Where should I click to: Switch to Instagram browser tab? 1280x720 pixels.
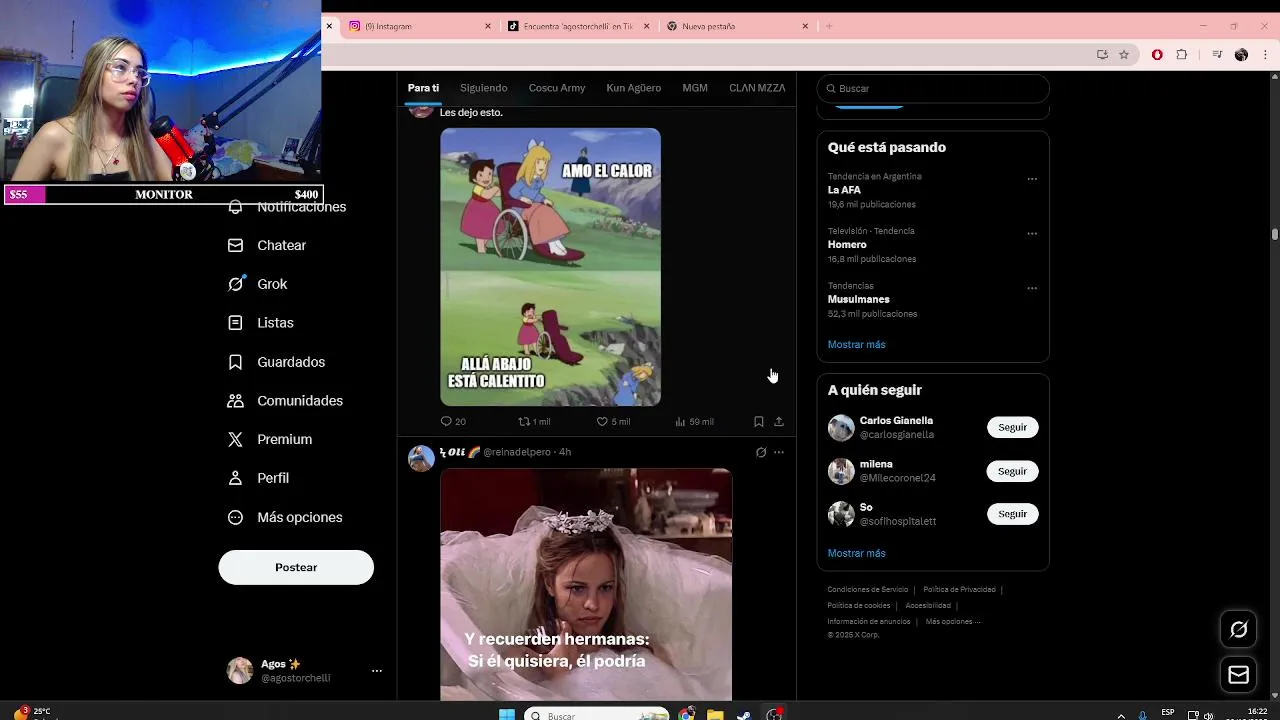tap(420, 26)
